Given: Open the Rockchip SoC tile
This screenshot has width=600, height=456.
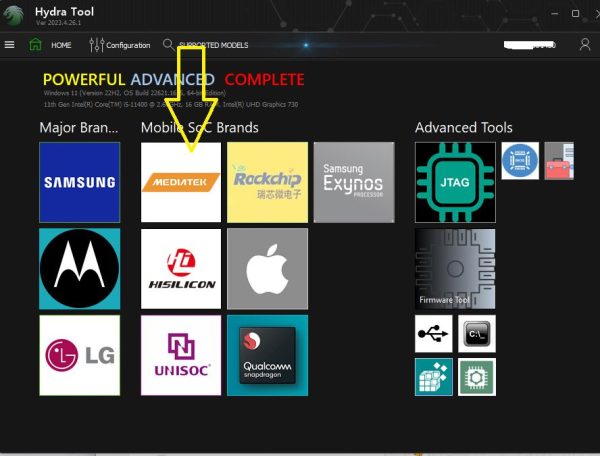Looking at the screenshot, I should tap(267, 182).
